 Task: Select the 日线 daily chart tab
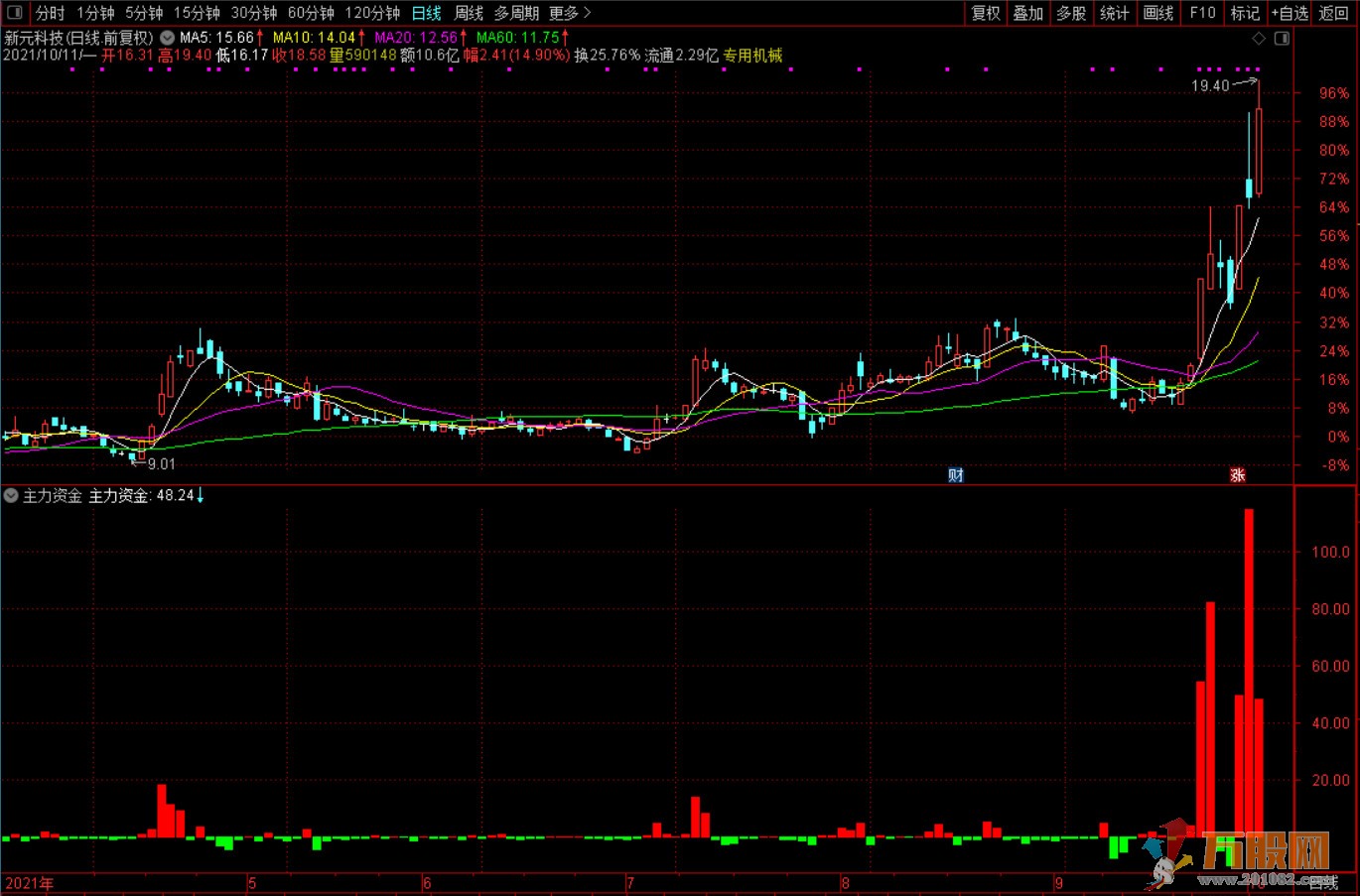[x=426, y=13]
